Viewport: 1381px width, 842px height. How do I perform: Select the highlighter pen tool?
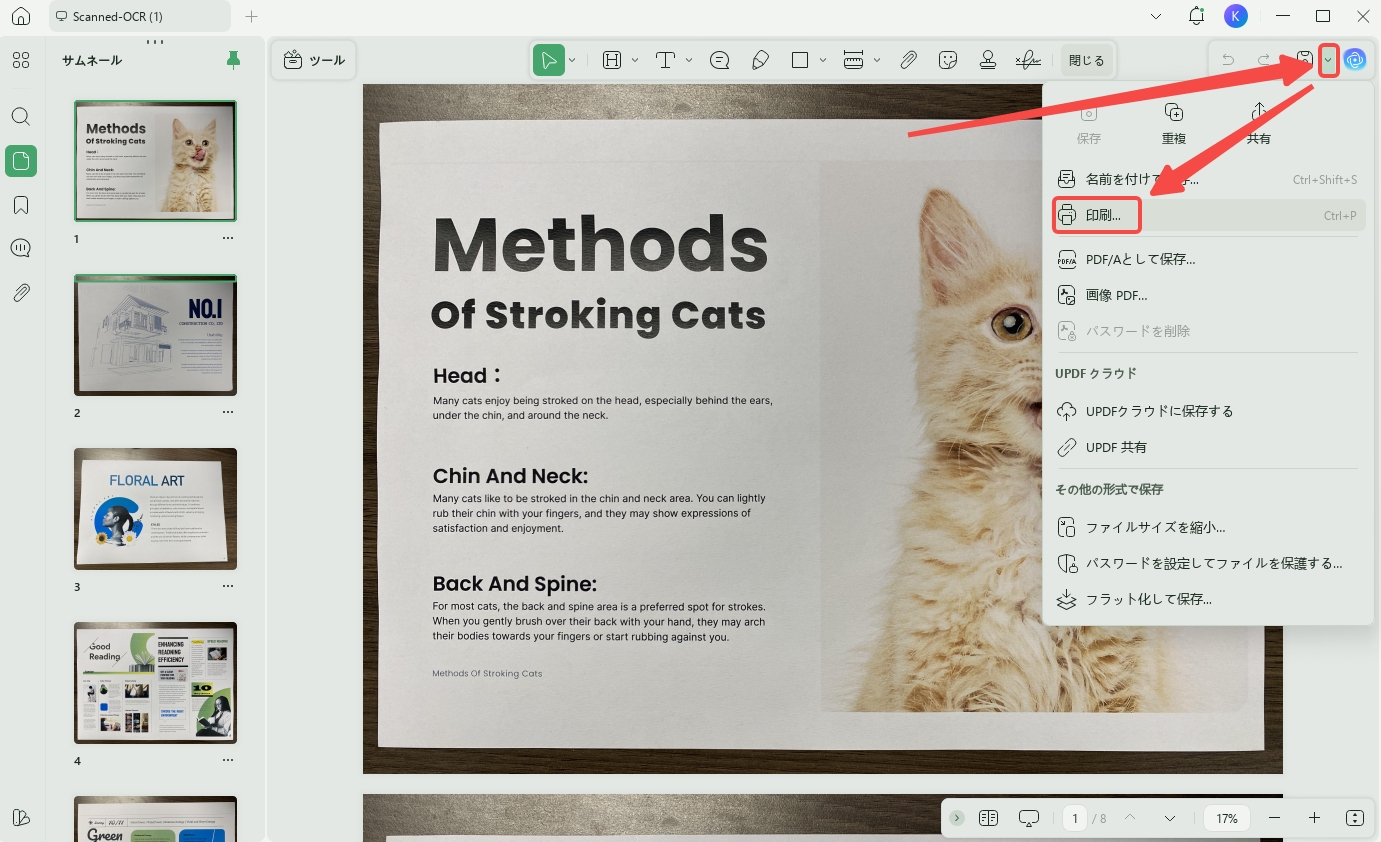[760, 60]
